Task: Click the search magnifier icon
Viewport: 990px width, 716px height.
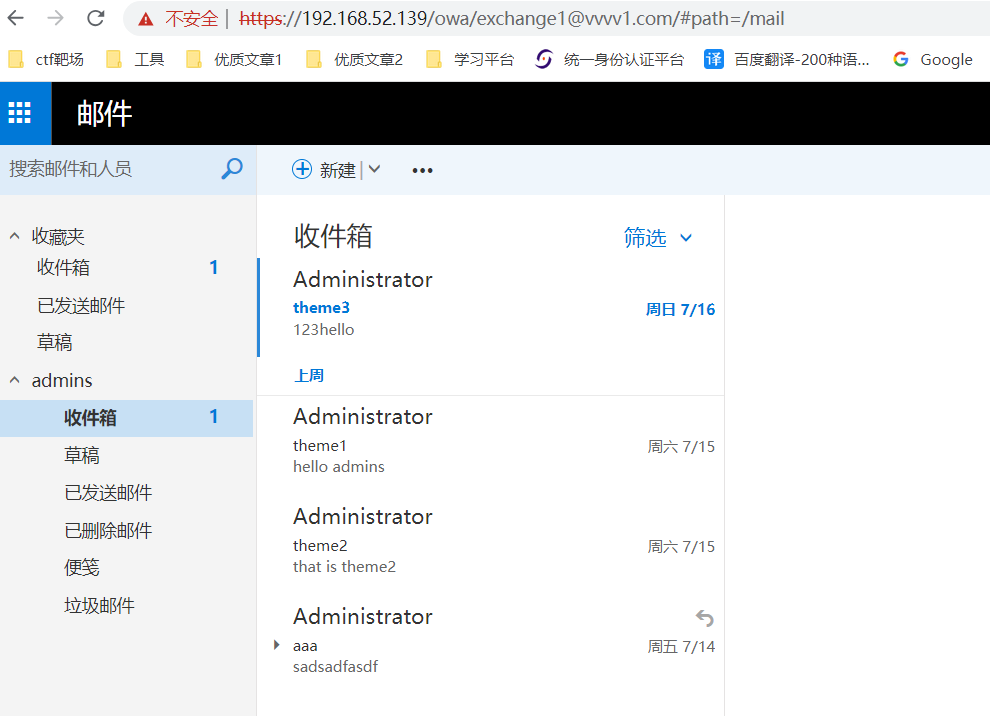Action: click(231, 169)
